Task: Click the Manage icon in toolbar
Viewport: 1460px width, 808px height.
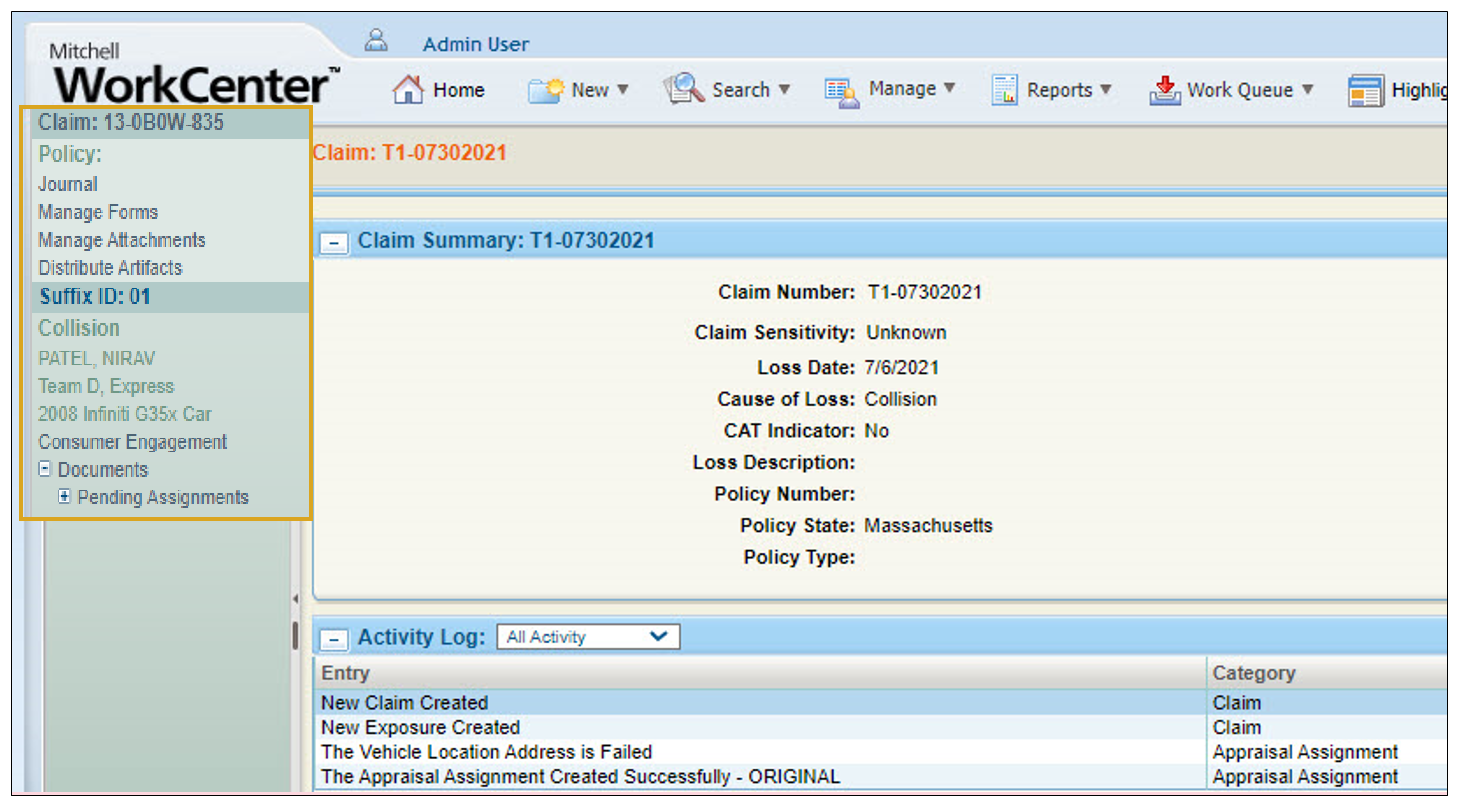Action: pos(842,91)
